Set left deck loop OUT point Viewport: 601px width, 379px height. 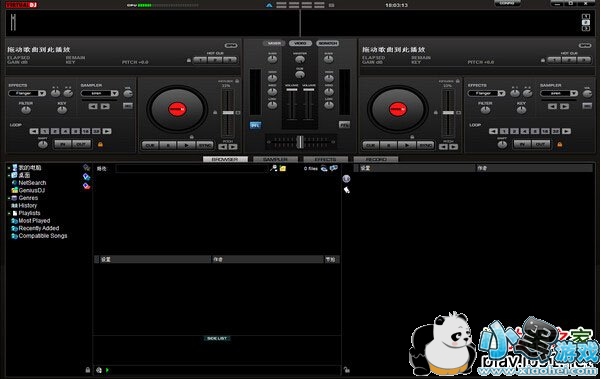82,144
